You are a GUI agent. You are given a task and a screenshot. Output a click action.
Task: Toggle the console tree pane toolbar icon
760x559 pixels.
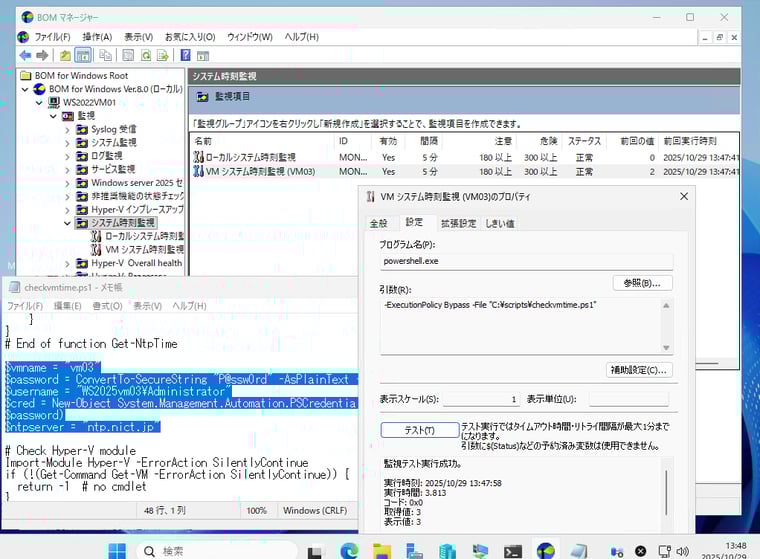pos(83,55)
